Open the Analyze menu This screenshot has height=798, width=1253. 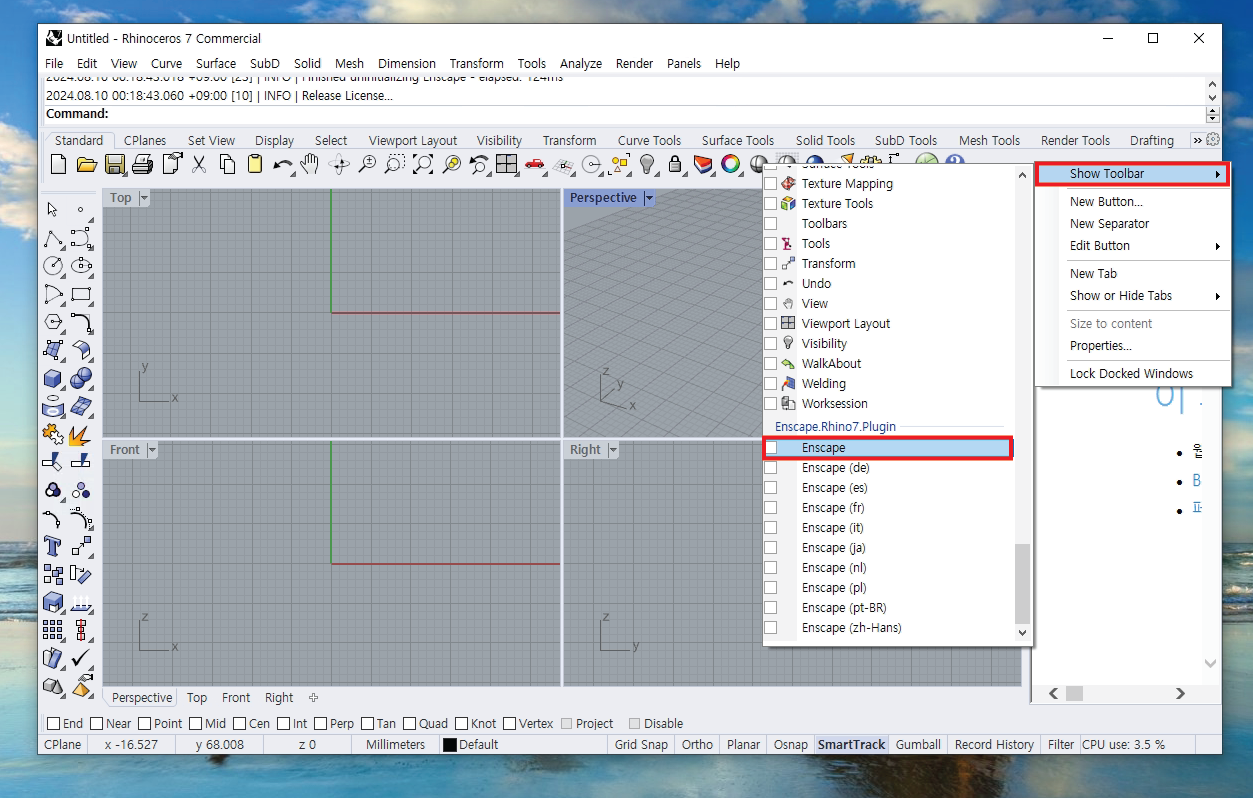[x=580, y=63]
